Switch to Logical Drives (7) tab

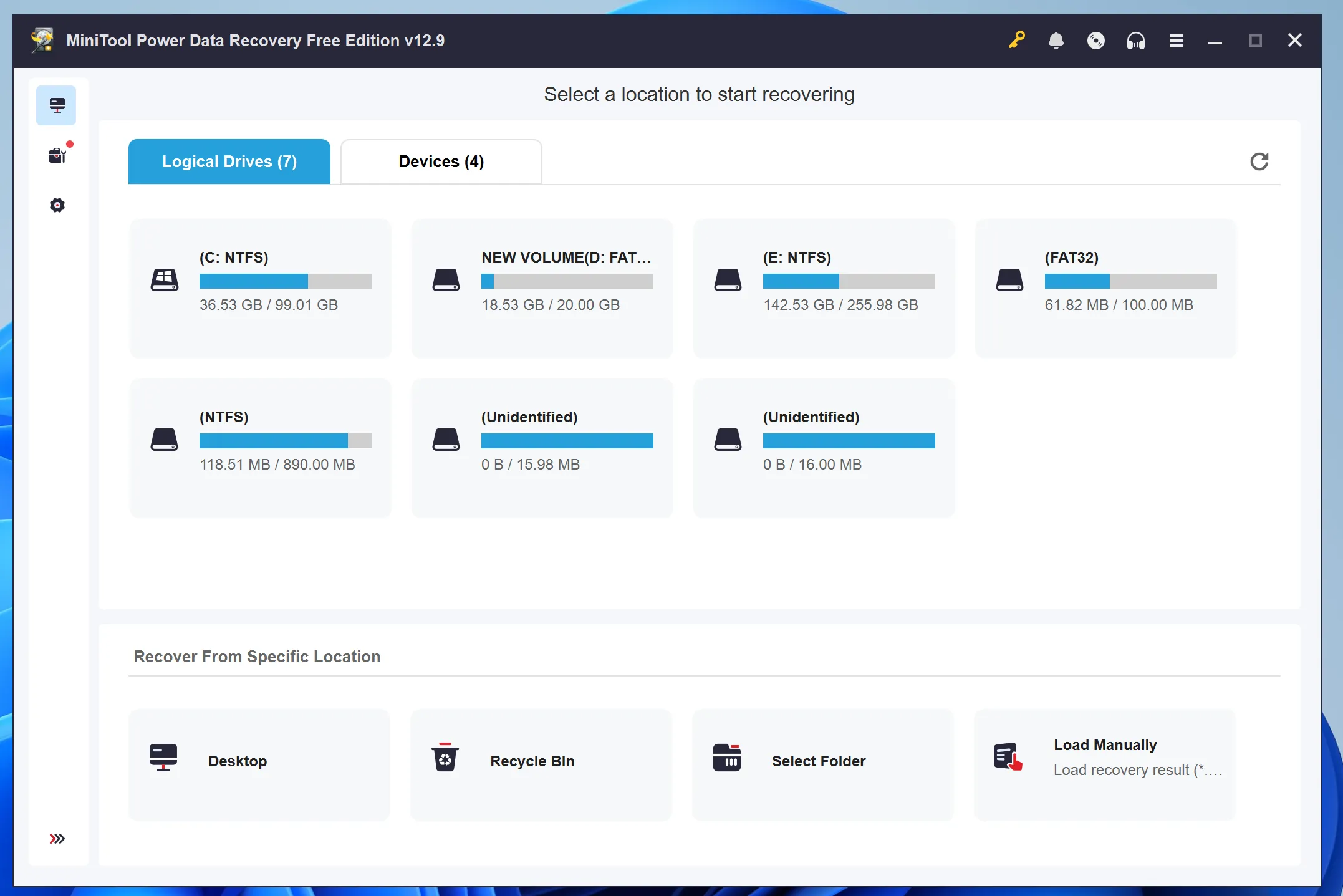click(x=229, y=161)
